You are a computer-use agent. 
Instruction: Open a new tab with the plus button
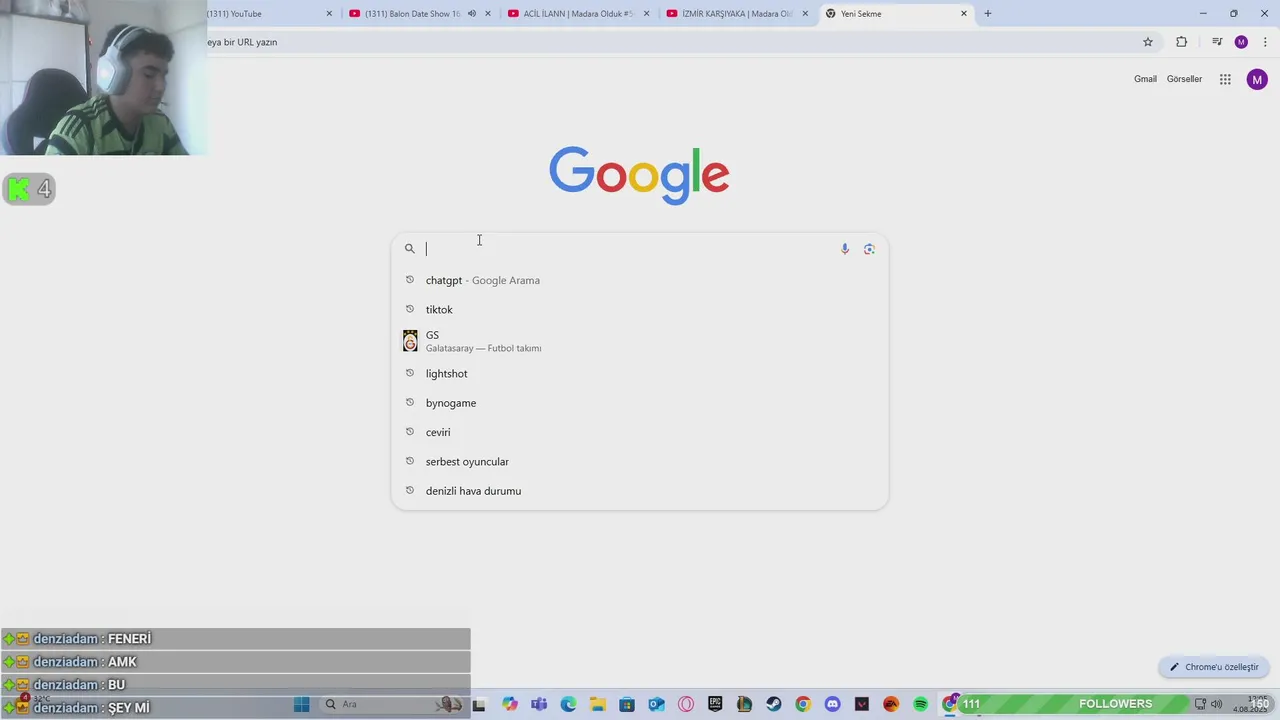988,14
